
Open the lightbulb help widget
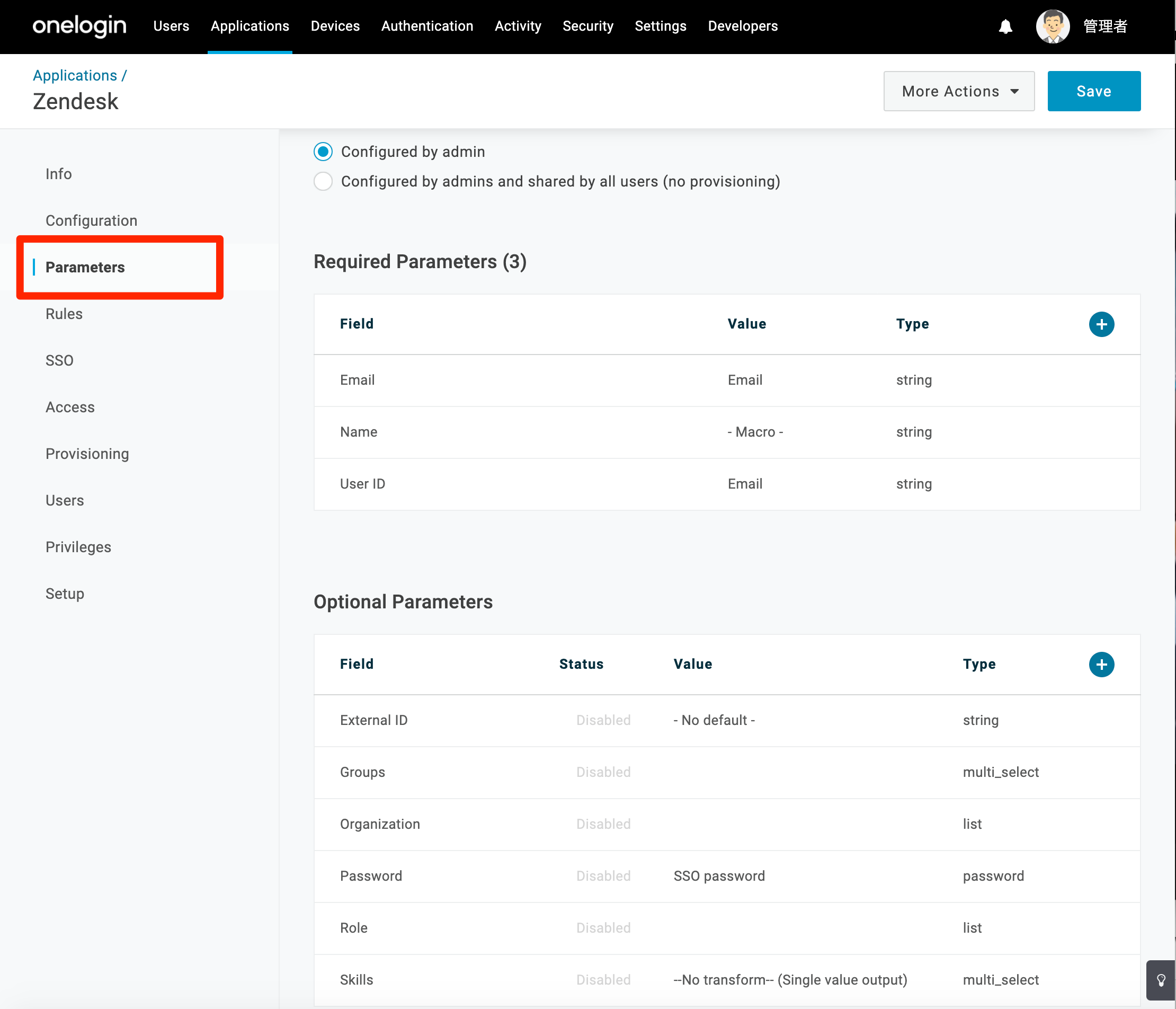pos(1161,980)
